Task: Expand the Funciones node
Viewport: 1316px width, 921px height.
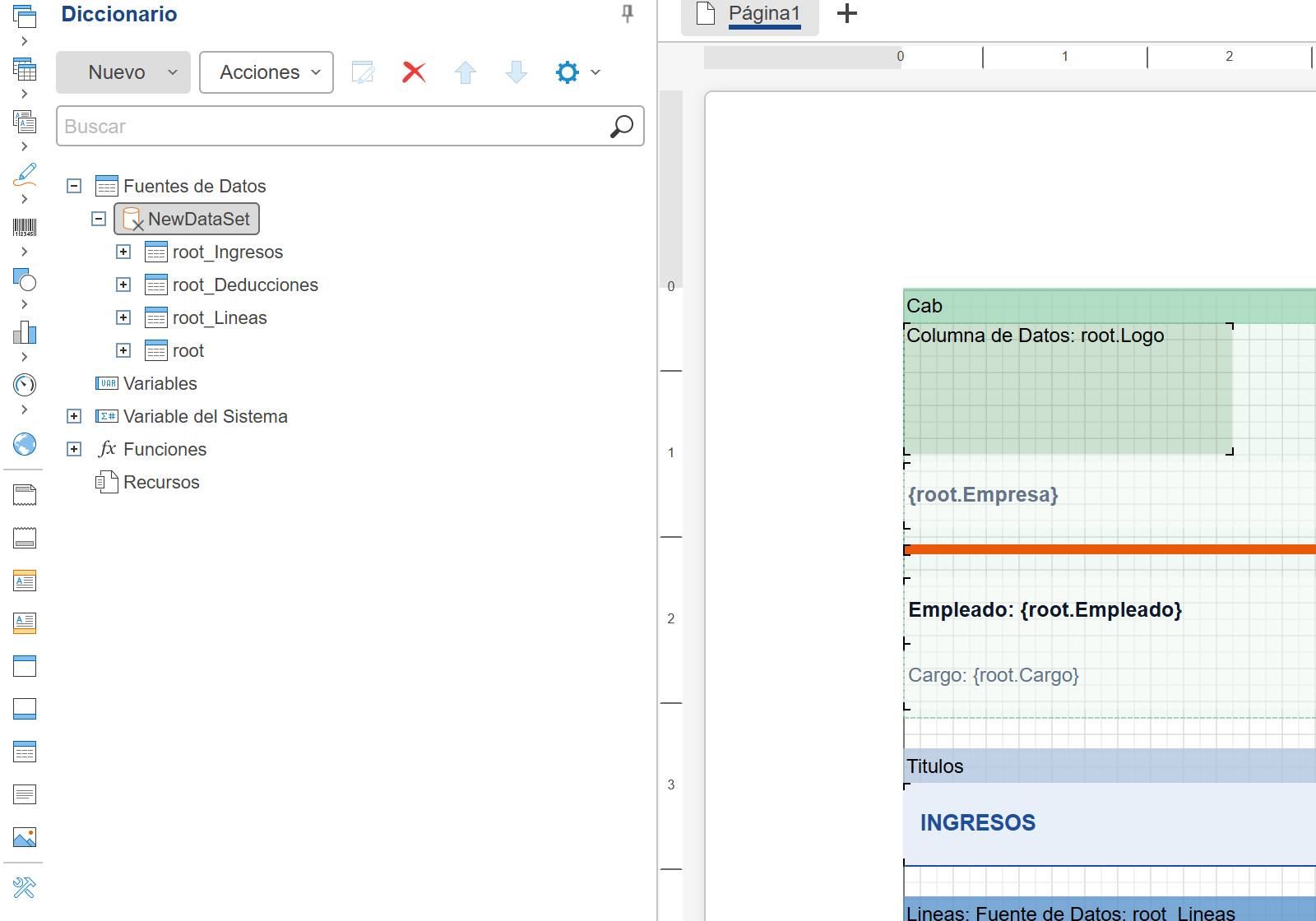Action: (x=74, y=449)
